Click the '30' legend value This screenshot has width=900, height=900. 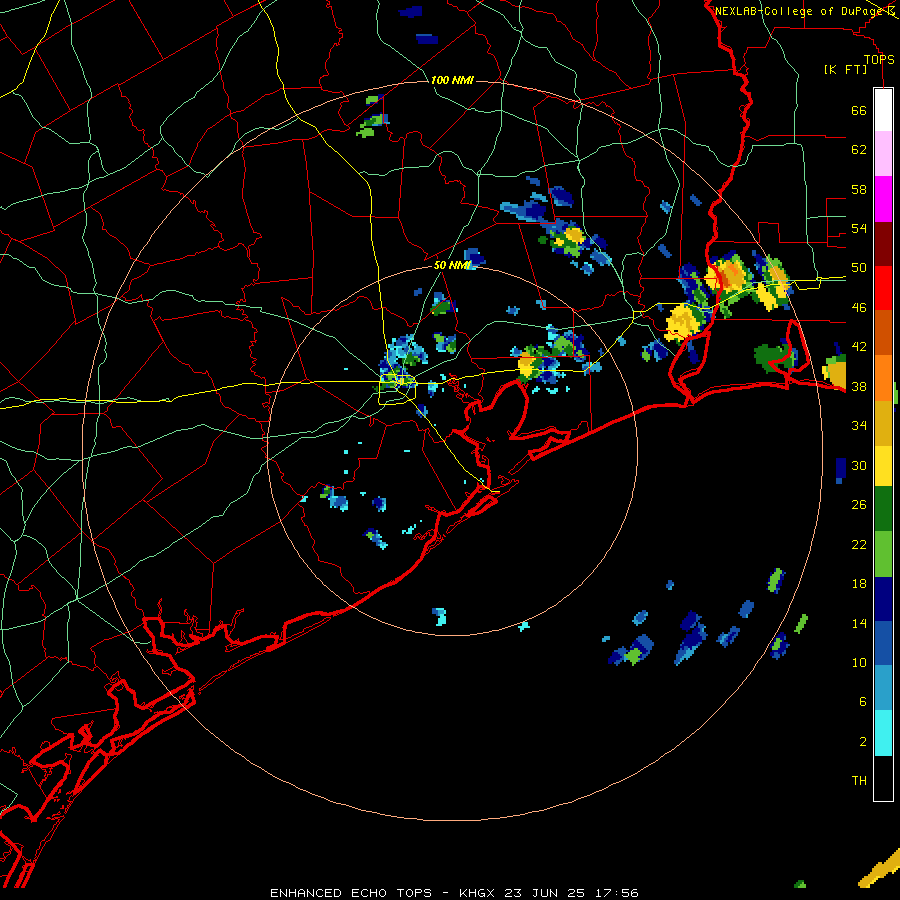click(x=859, y=465)
